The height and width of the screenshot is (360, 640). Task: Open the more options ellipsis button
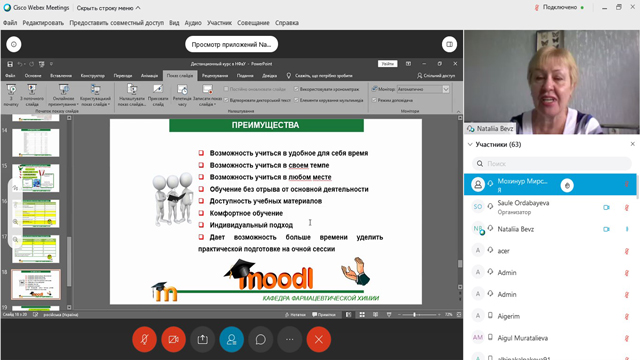click(289, 339)
